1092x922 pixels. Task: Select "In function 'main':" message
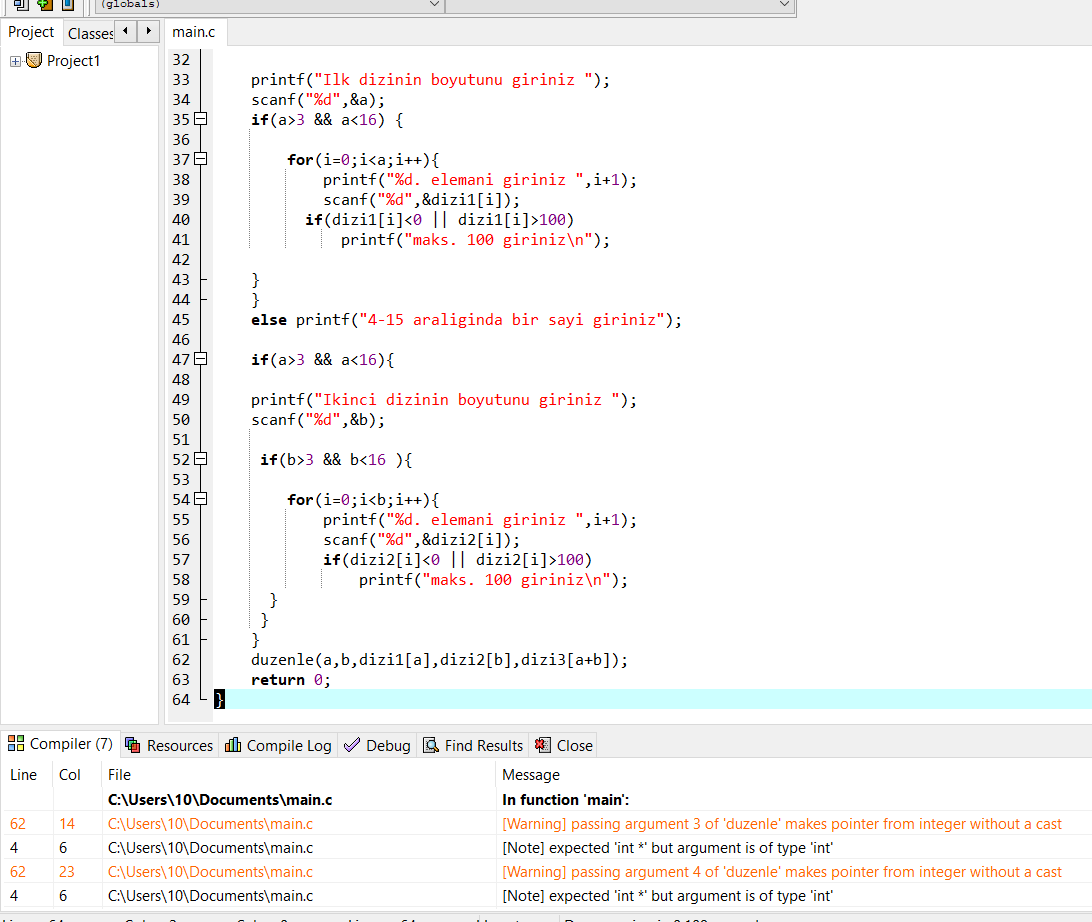tap(566, 799)
